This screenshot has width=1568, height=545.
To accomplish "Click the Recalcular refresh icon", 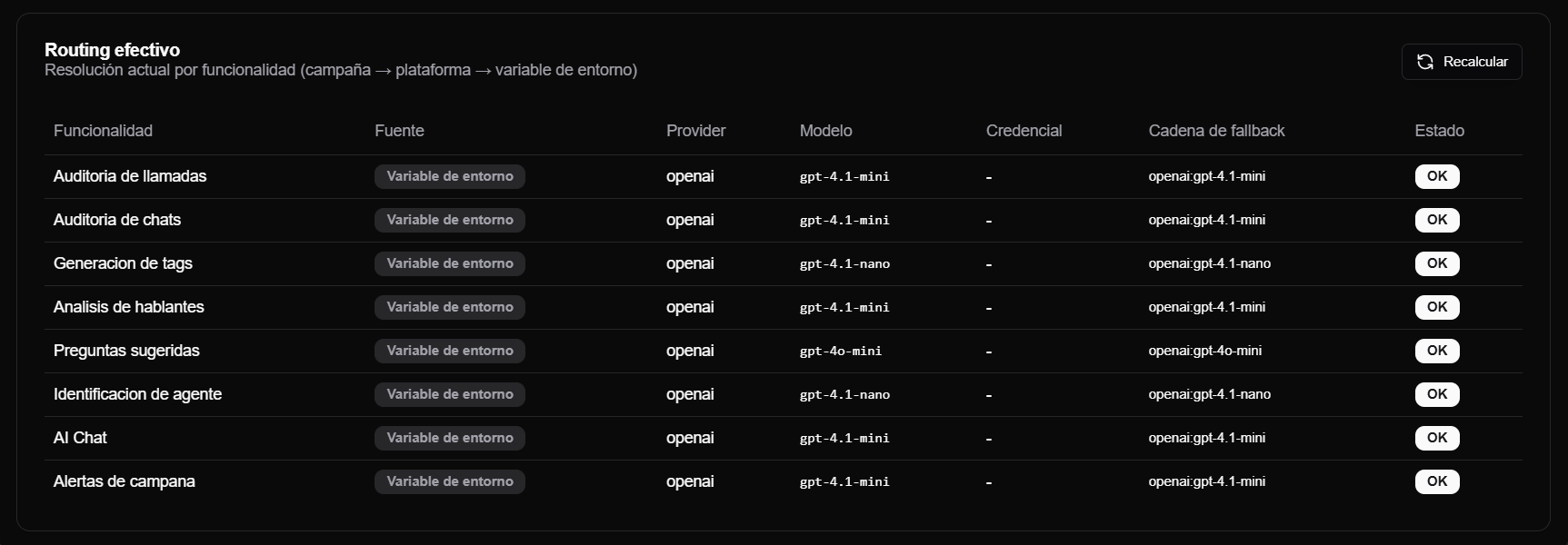I will [1425, 62].
